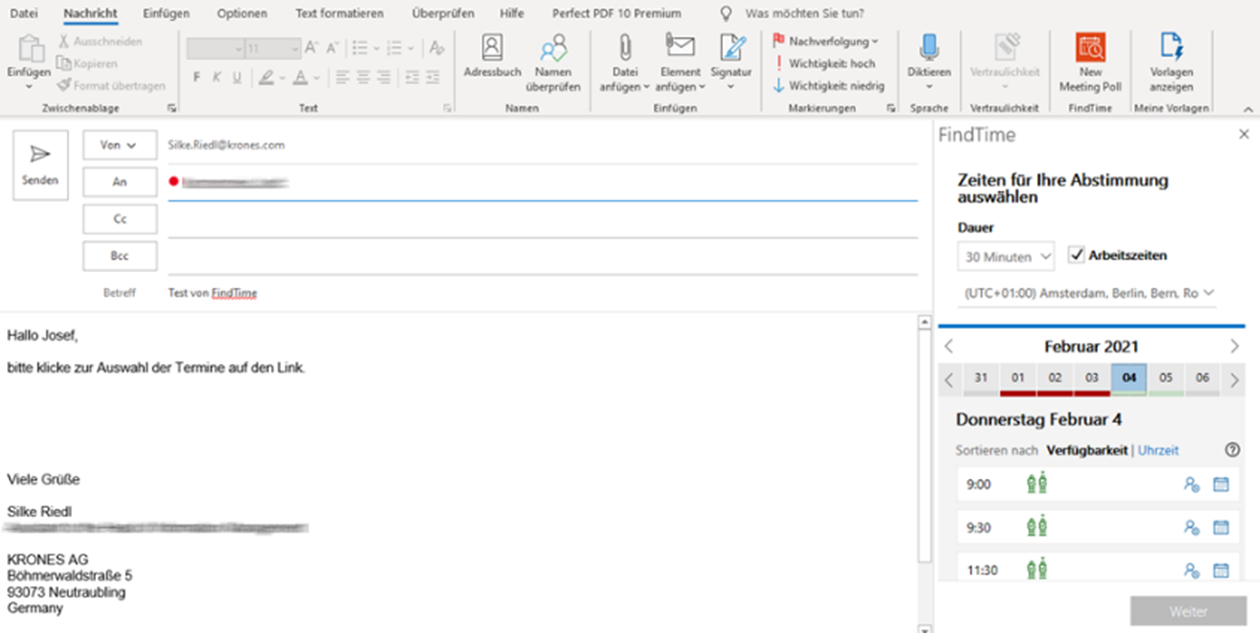Sort time slots by Uhrzeit
This screenshot has height=633, width=1260.
pyautogui.click(x=1158, y=451)
